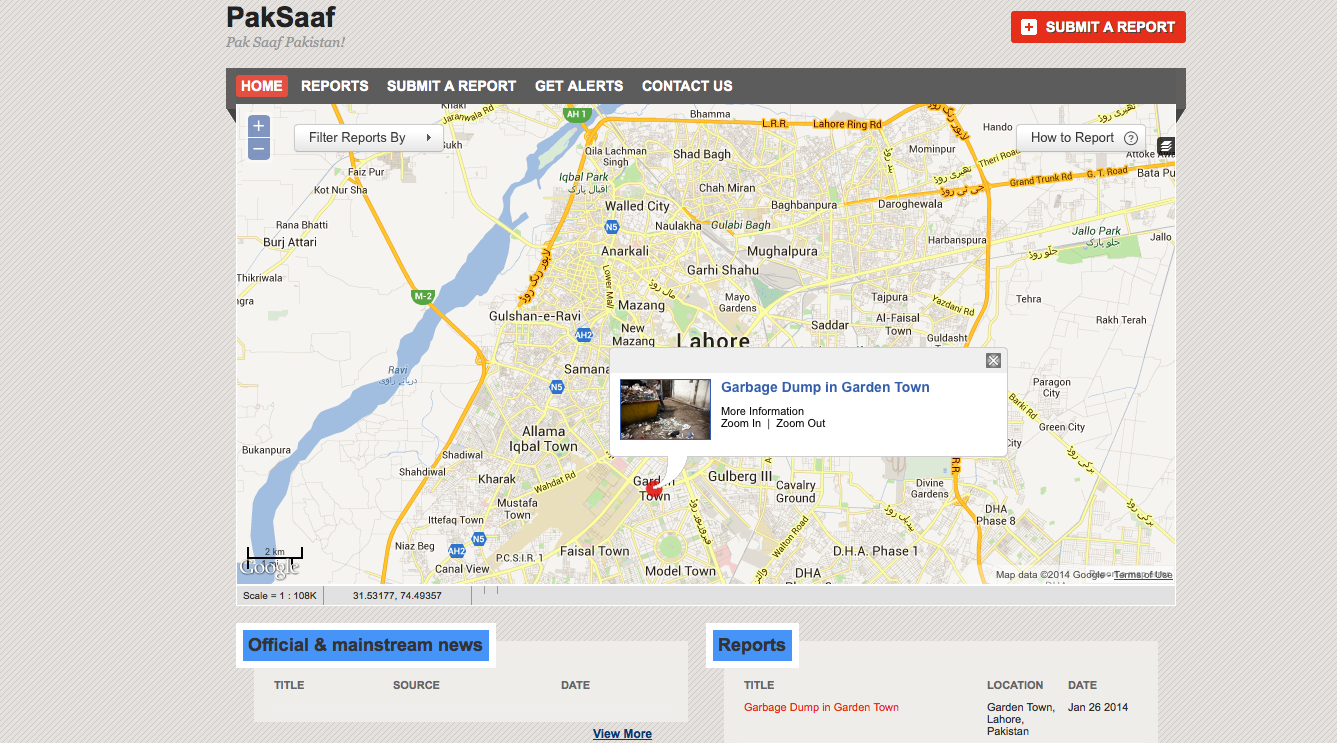
Task: Click the Model Town map label
Action: 680,571
